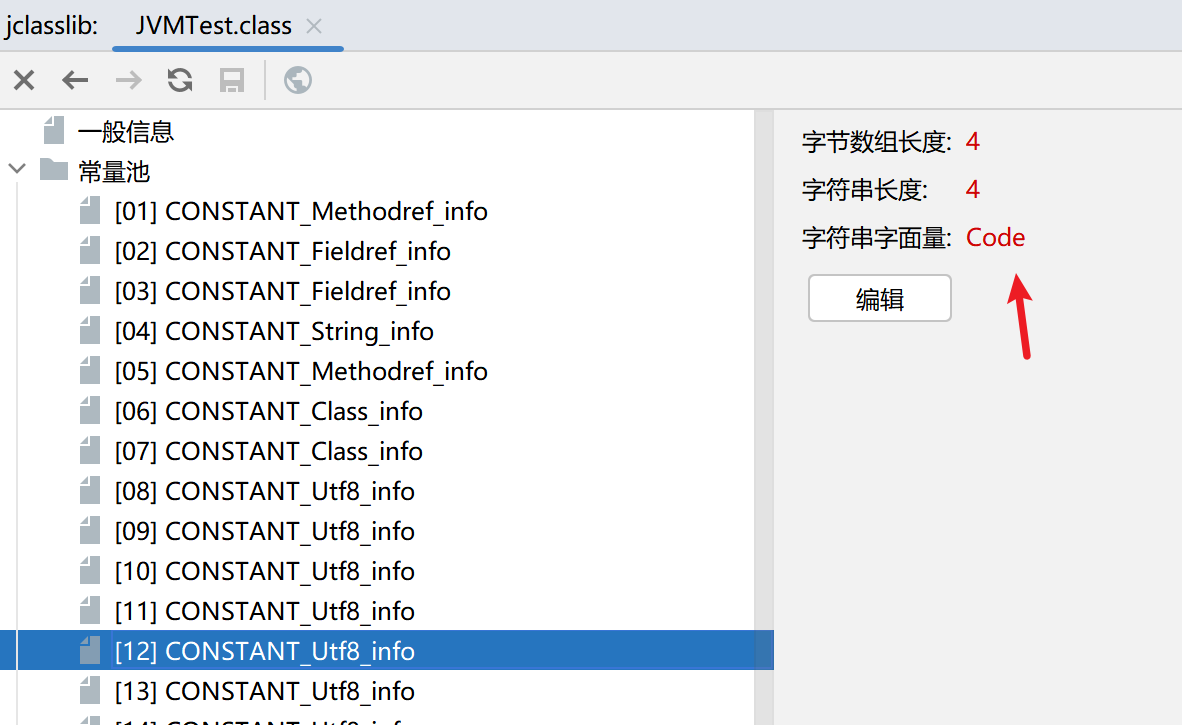Close the JVMTest.class tab
The width and height of the screenshot is (1182, 725).
pyautogui.click(x=314, y=26)
